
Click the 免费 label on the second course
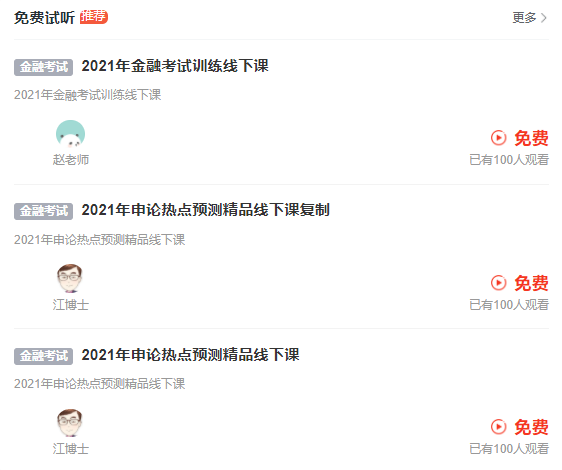(x=531, y=283)
